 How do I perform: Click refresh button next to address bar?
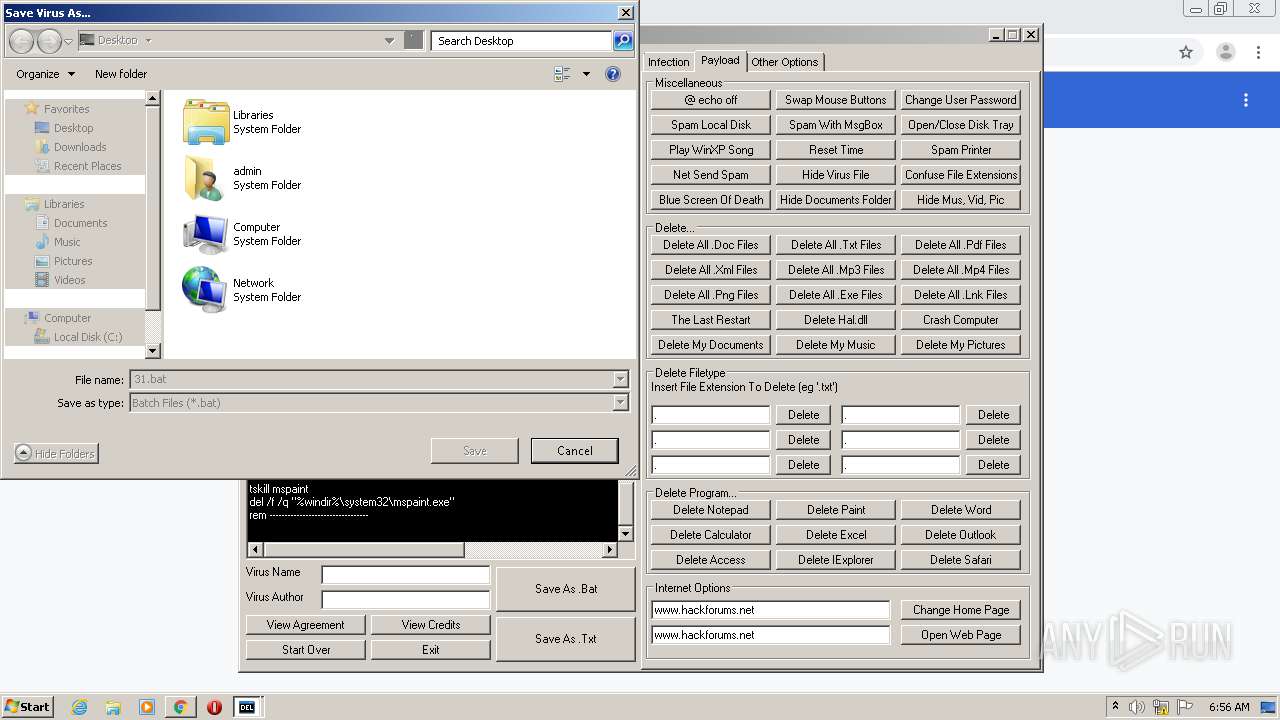pos(413,40)
